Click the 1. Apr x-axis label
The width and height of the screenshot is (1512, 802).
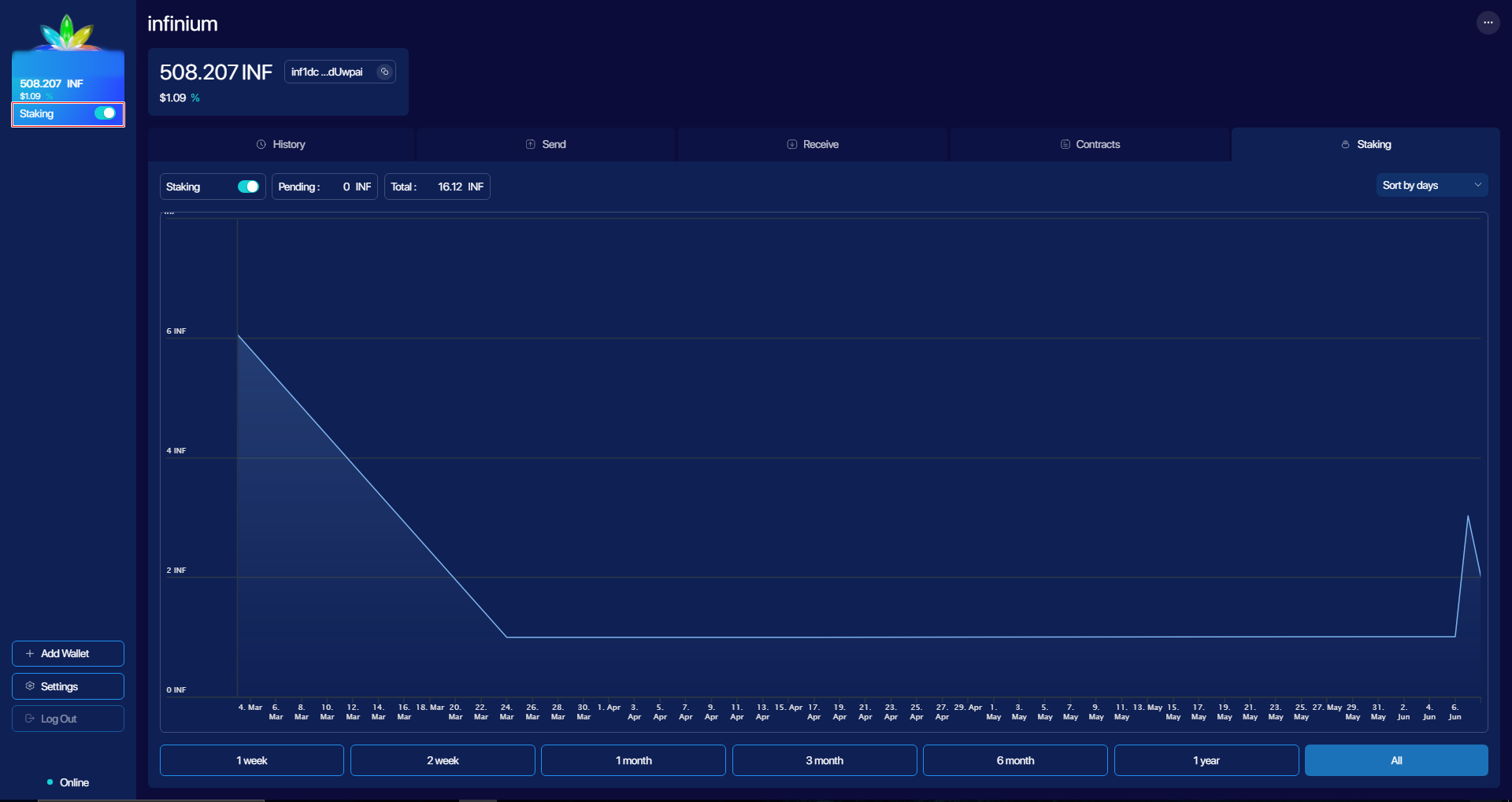point(609,708)
